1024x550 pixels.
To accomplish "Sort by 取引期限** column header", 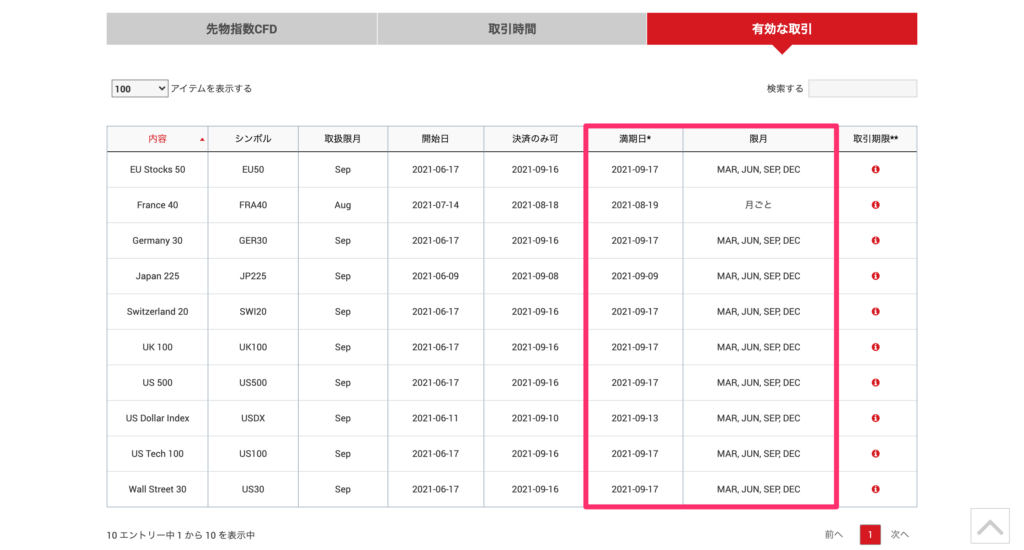I will pos(875,138).
